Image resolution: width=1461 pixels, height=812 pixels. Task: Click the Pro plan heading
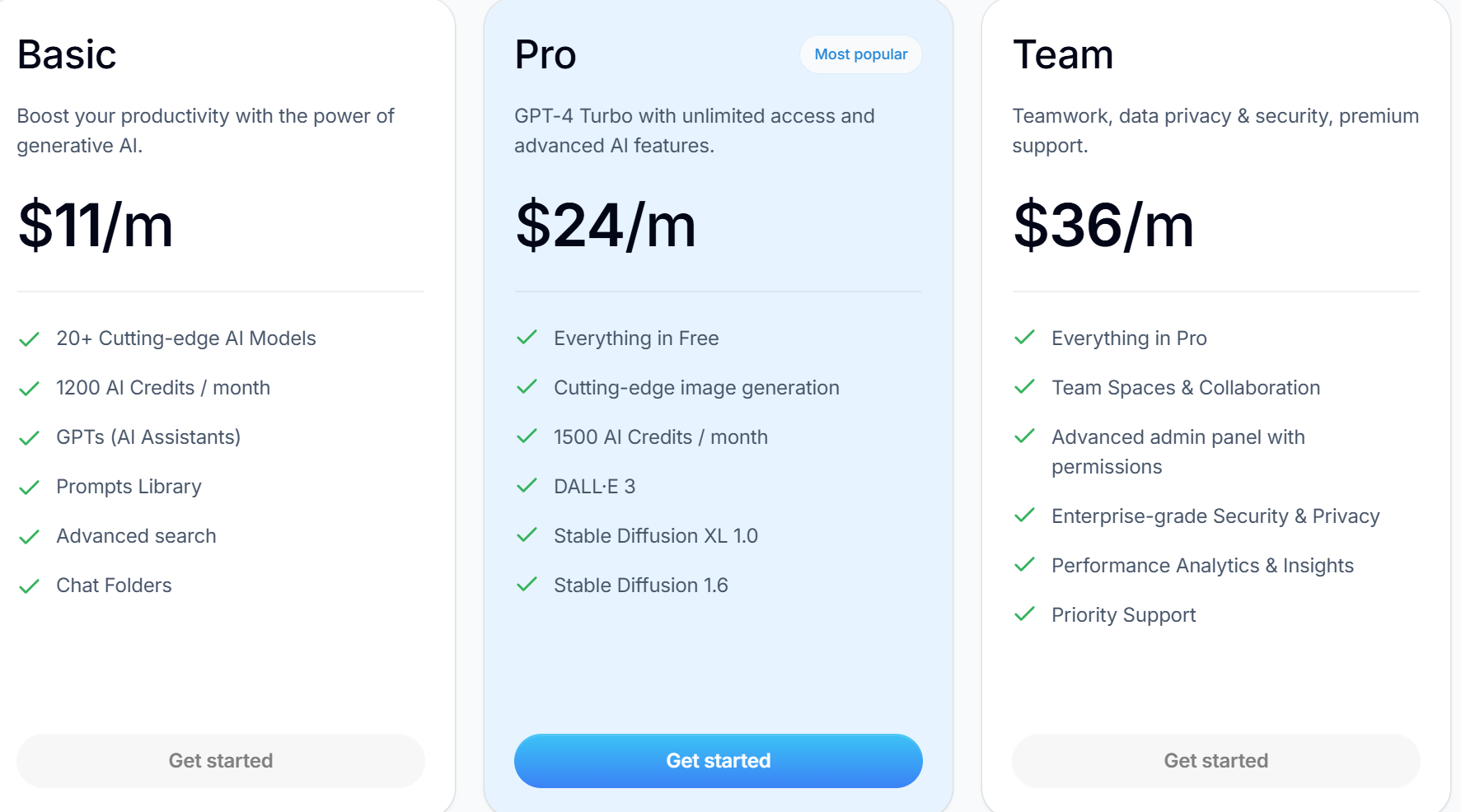(546, 55)
